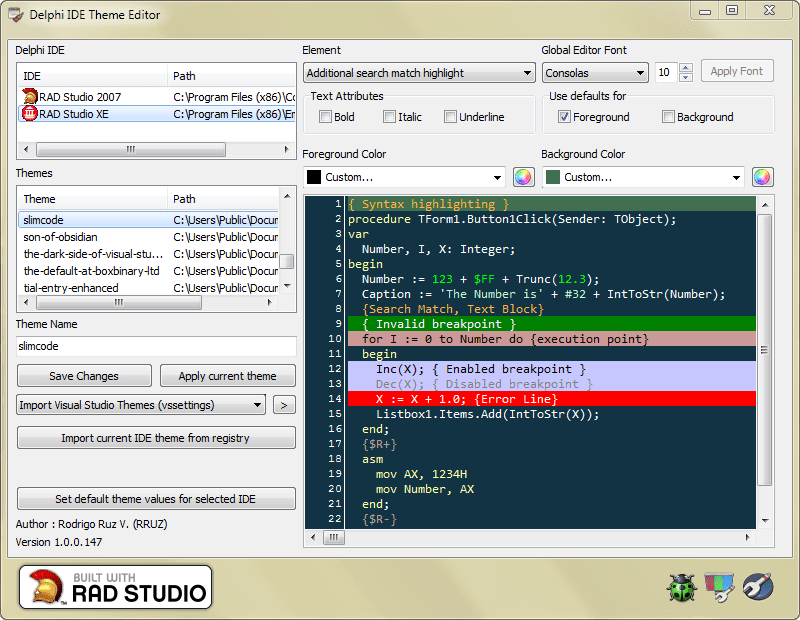Enable the Italic text attribute
The image size is (800, 620).
tap(389, 117)
